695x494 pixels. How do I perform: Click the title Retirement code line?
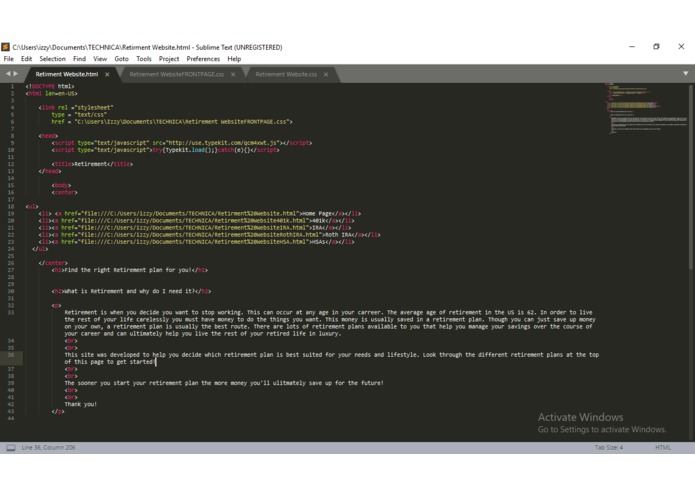tap(92, 164)
